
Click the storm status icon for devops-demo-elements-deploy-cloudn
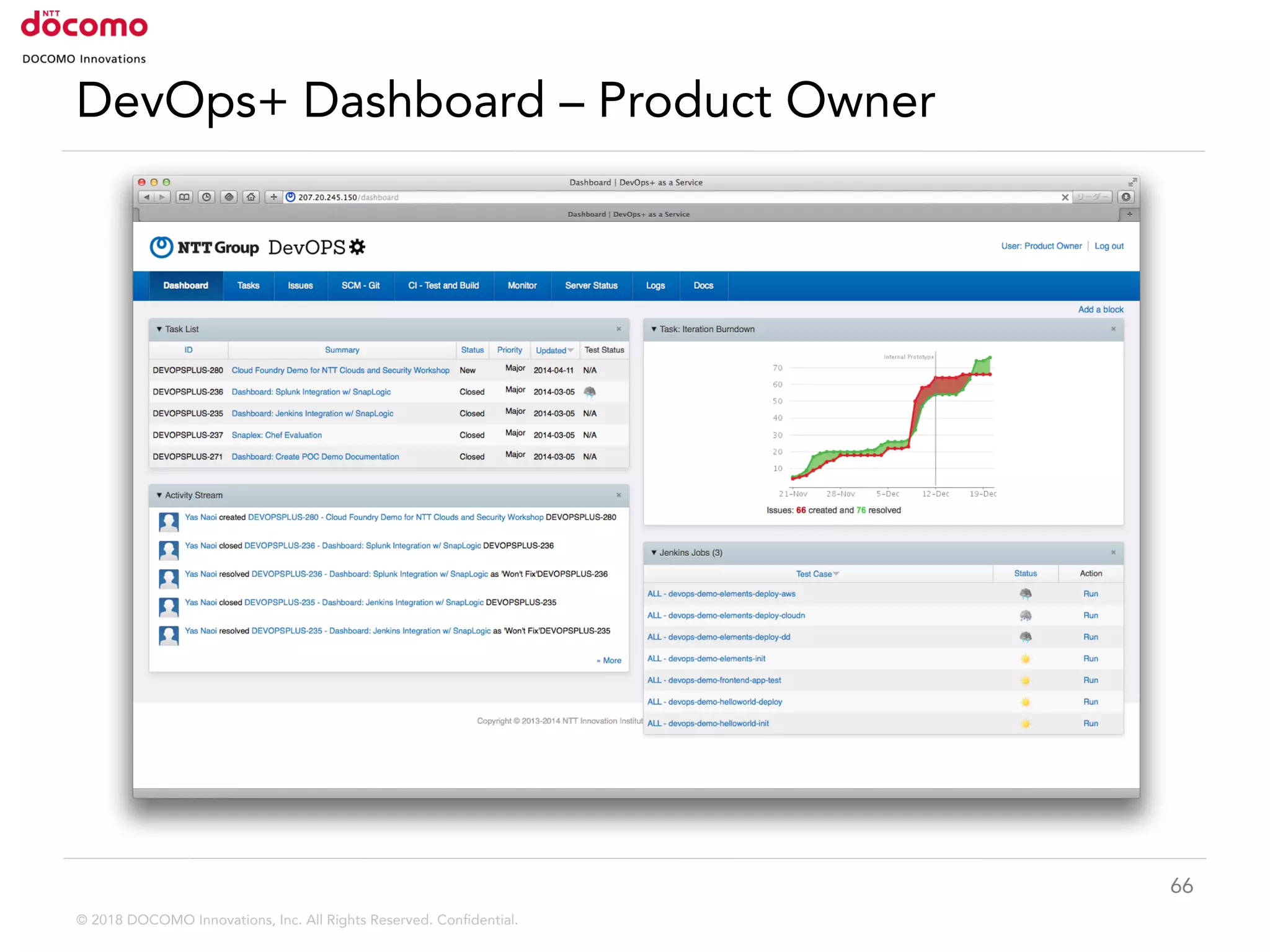coord(1026,615)
